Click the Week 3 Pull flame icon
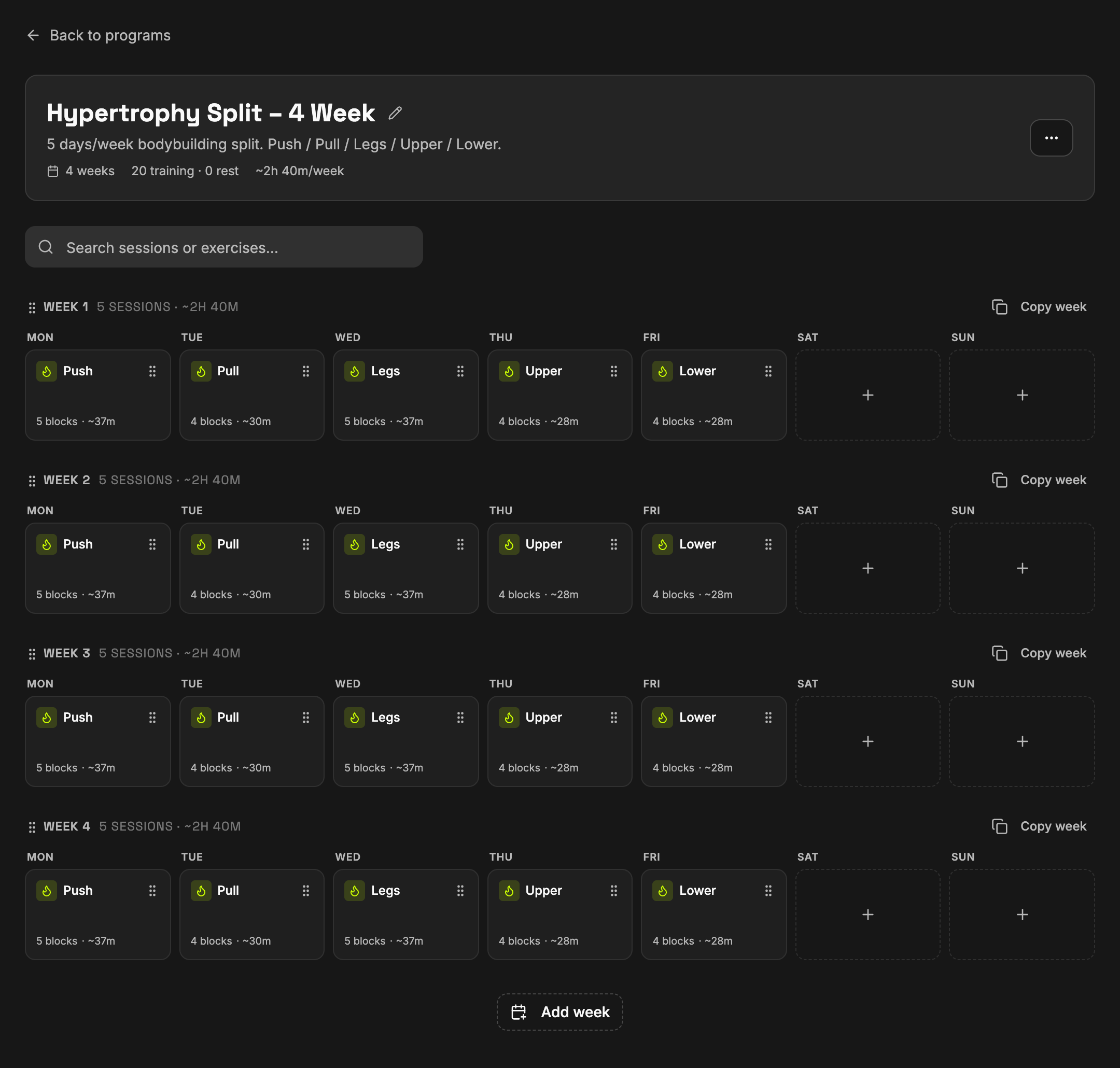The height and width of the screenshot is (1068, 1120). pos(201,718)
